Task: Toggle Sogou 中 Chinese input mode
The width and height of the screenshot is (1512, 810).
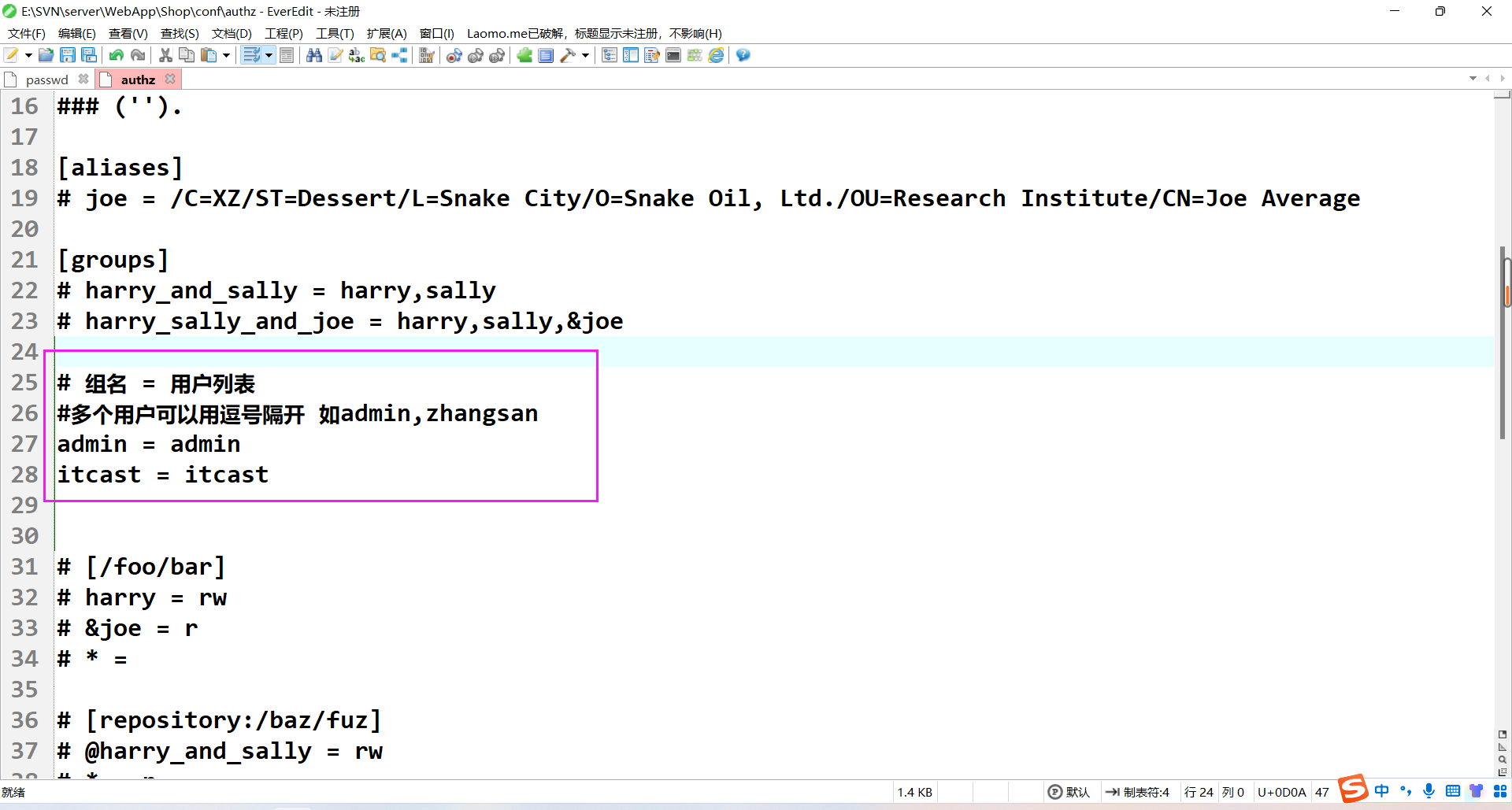Action: [1382, 790]
